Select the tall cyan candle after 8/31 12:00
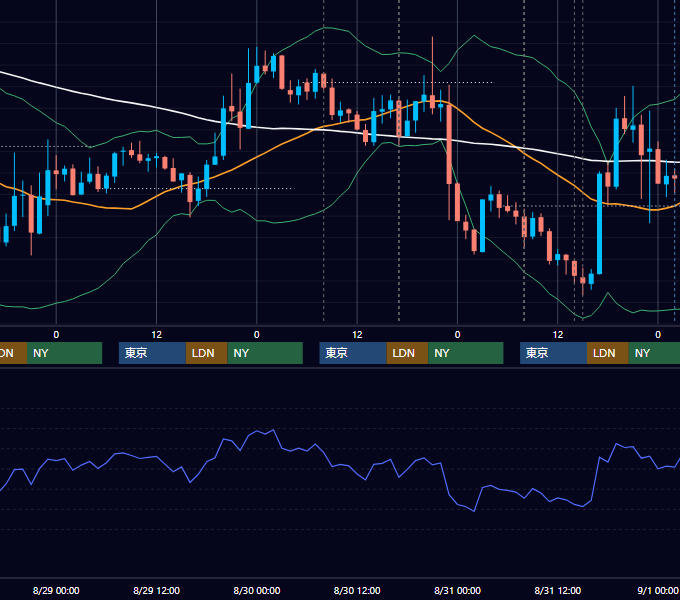This screenshot has height=600, width=680. click(599, 223)
